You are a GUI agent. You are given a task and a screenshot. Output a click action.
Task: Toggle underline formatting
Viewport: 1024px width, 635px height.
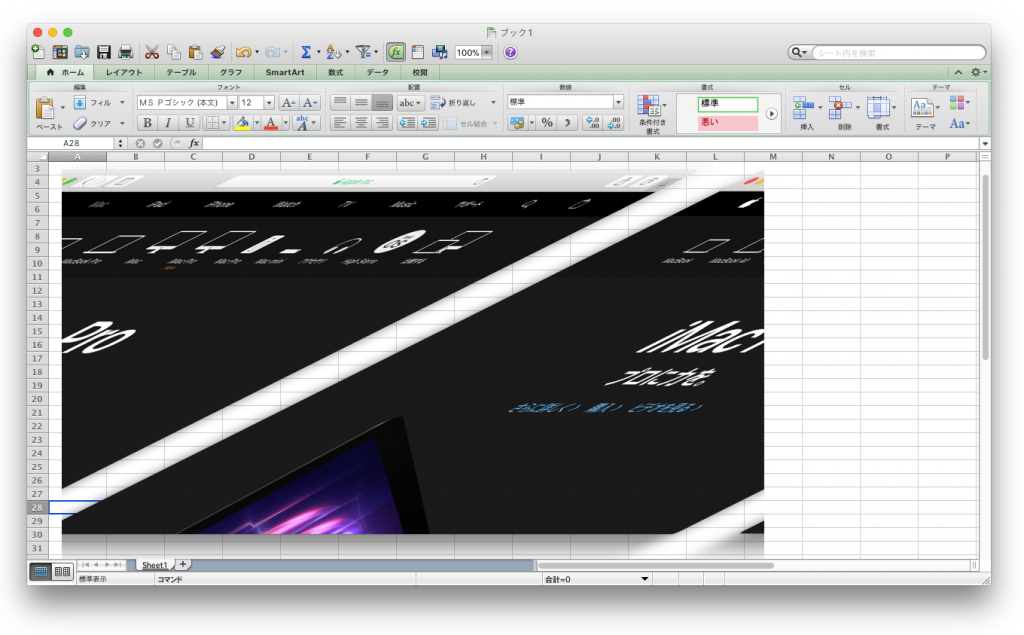[x=189, y=122]
